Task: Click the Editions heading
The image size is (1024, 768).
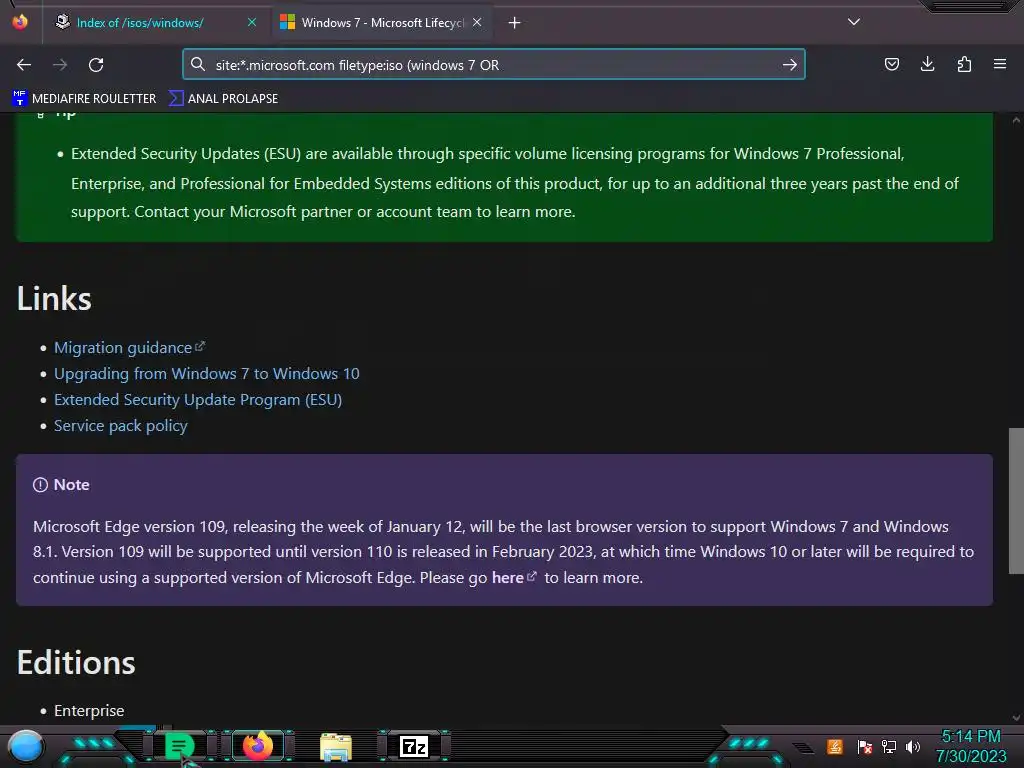Action: click(x=76, y=662)
